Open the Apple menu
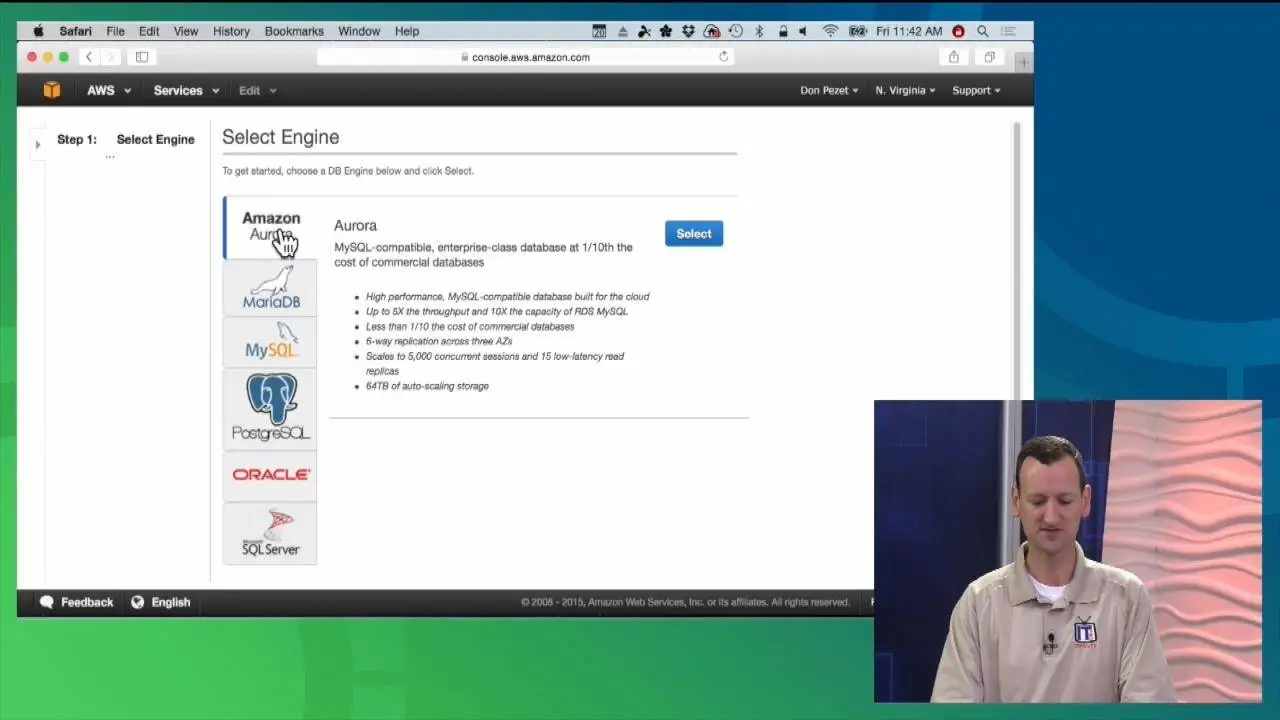The height and width of the screenshot is (720, 1280). click(x=38, y=31)
